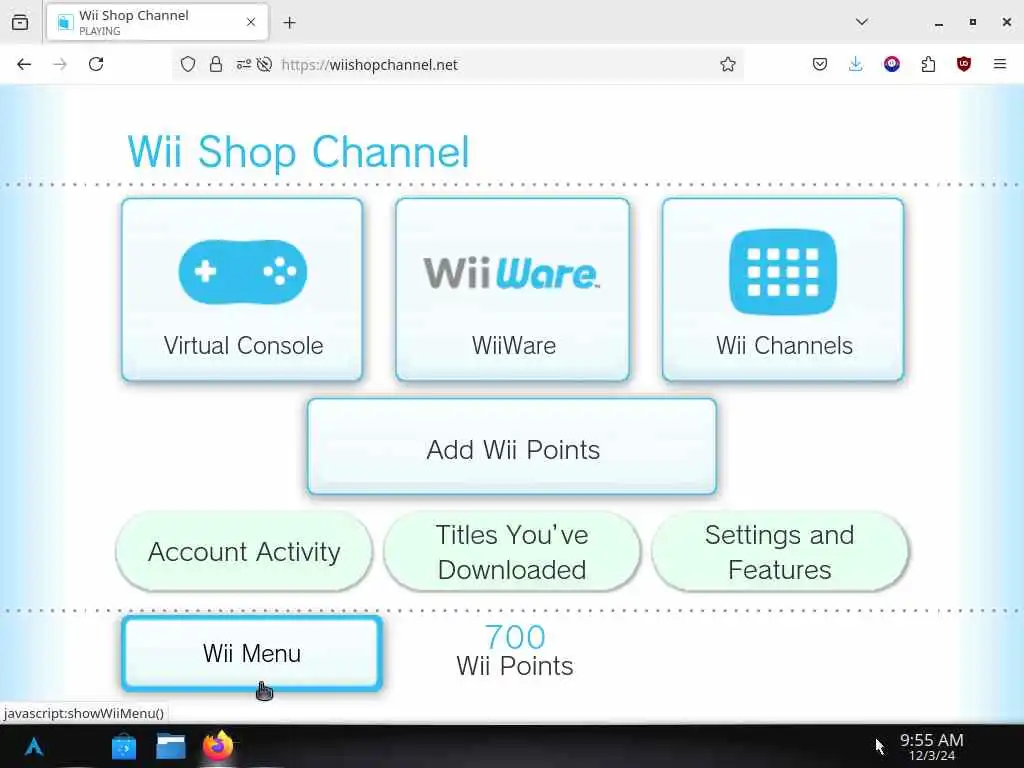Click the Firefox icon on the taskbar
The image size is (1024, 768).
(217, 746)
